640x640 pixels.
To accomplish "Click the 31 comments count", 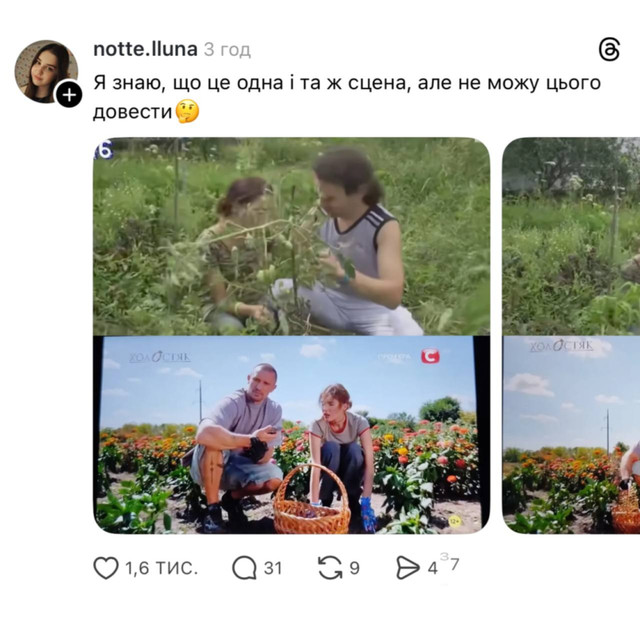I will 273,568.
